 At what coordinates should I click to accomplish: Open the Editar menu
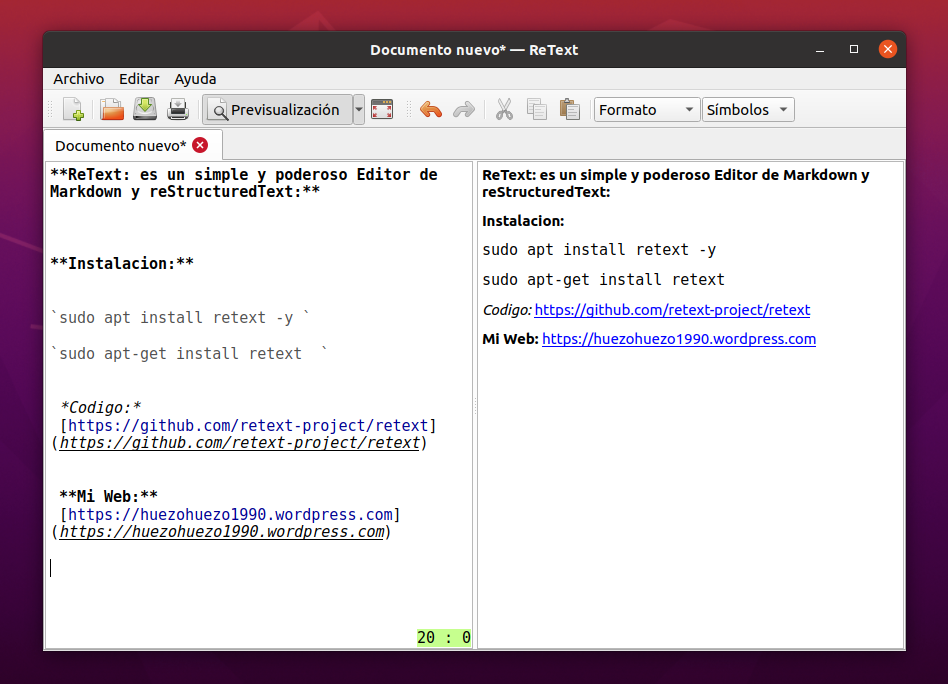pos(139,79)
